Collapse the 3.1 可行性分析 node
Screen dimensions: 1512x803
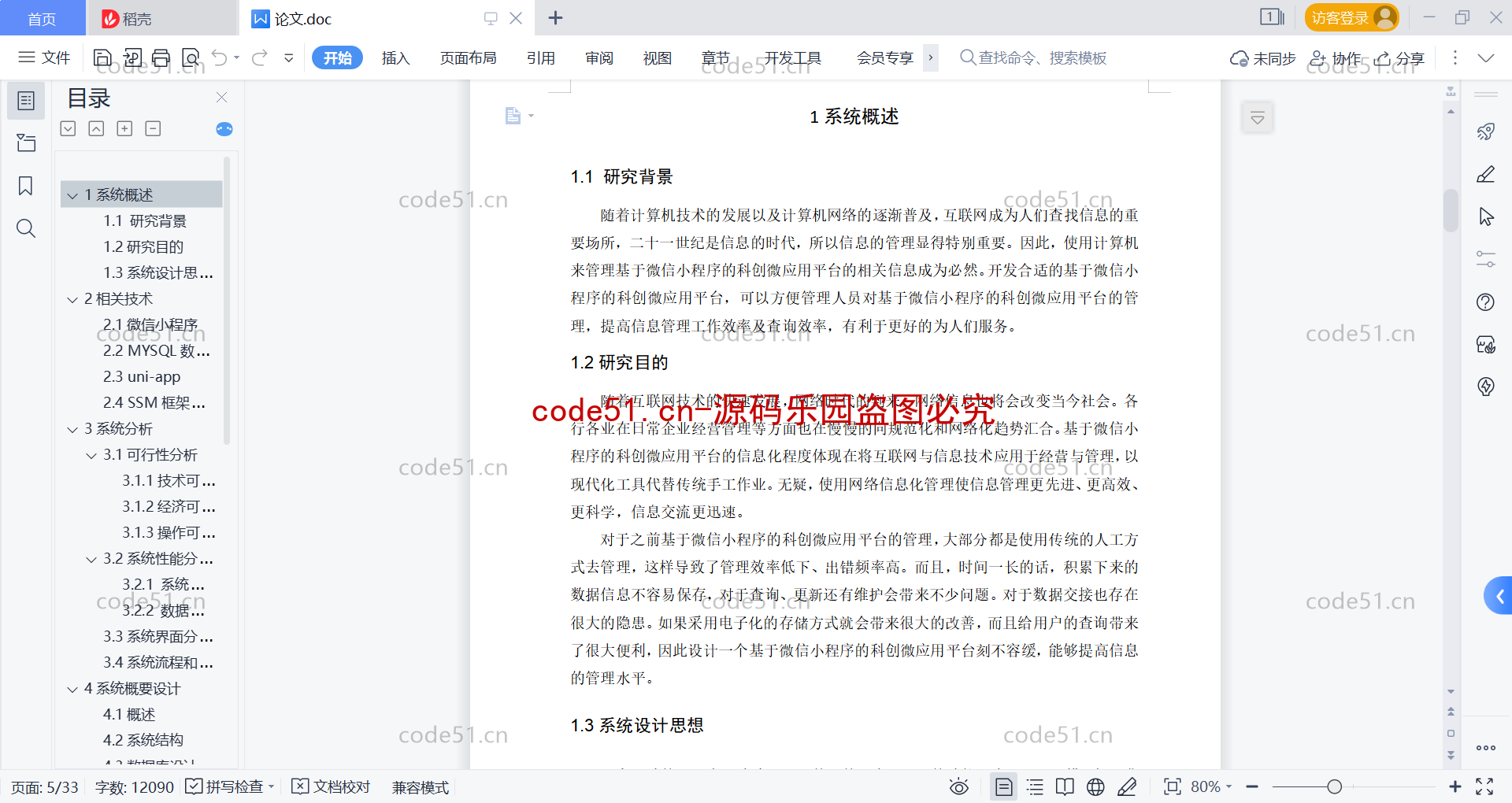[91, 455]
